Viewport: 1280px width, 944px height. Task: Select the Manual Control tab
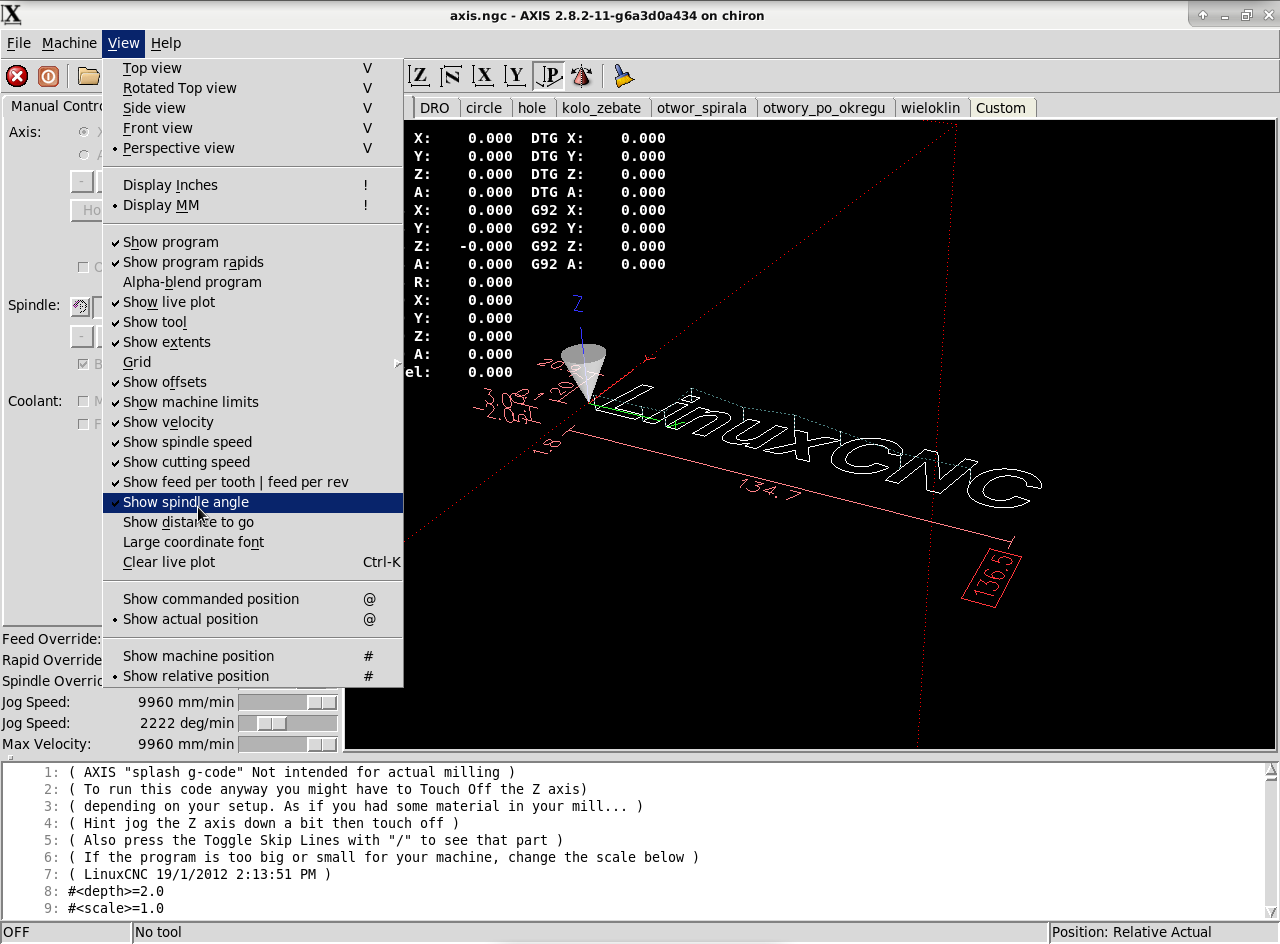point(56,106)
